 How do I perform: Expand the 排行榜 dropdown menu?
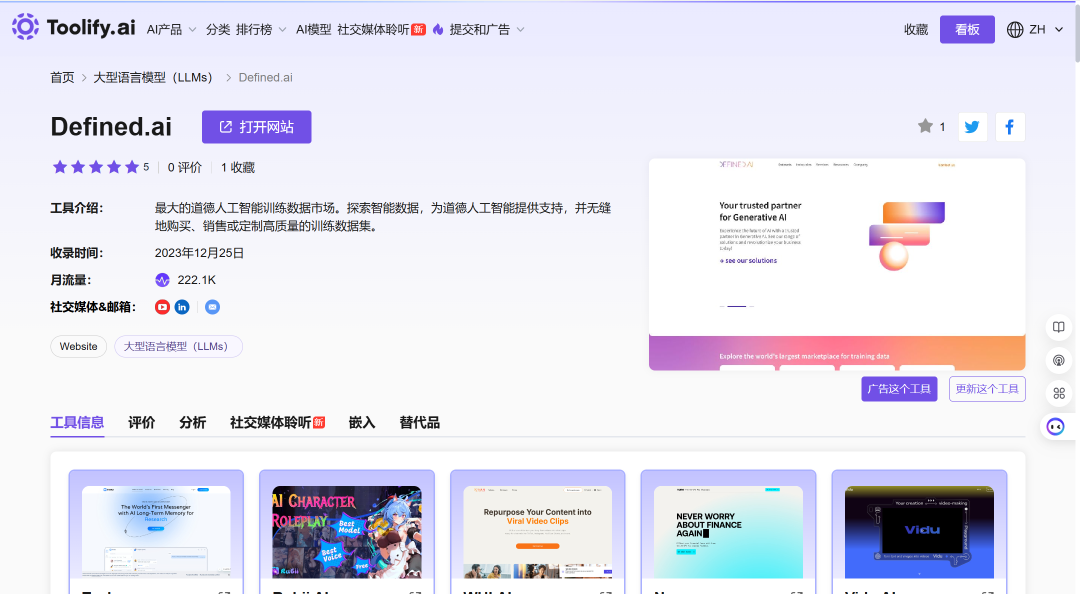[261, 30]
